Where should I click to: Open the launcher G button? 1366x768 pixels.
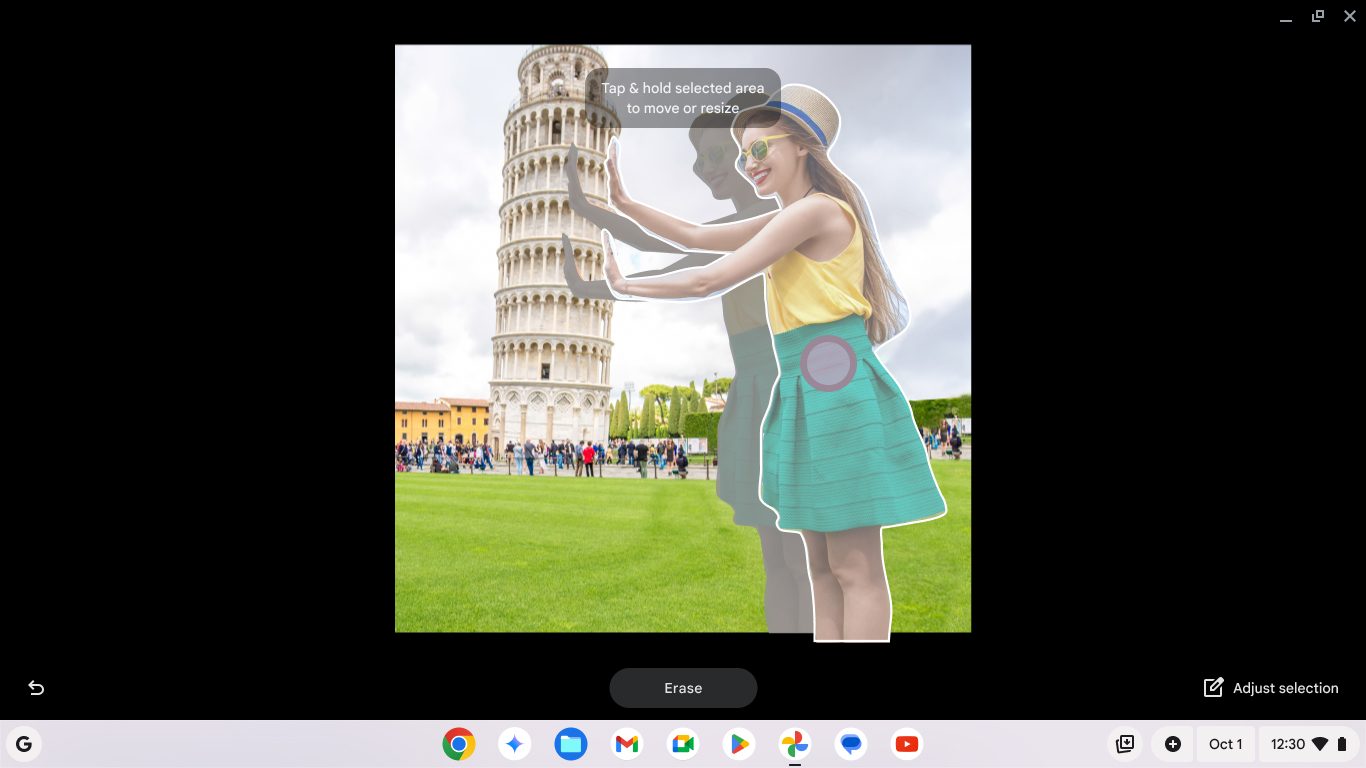pyautogui.click(x=24, y=744)
